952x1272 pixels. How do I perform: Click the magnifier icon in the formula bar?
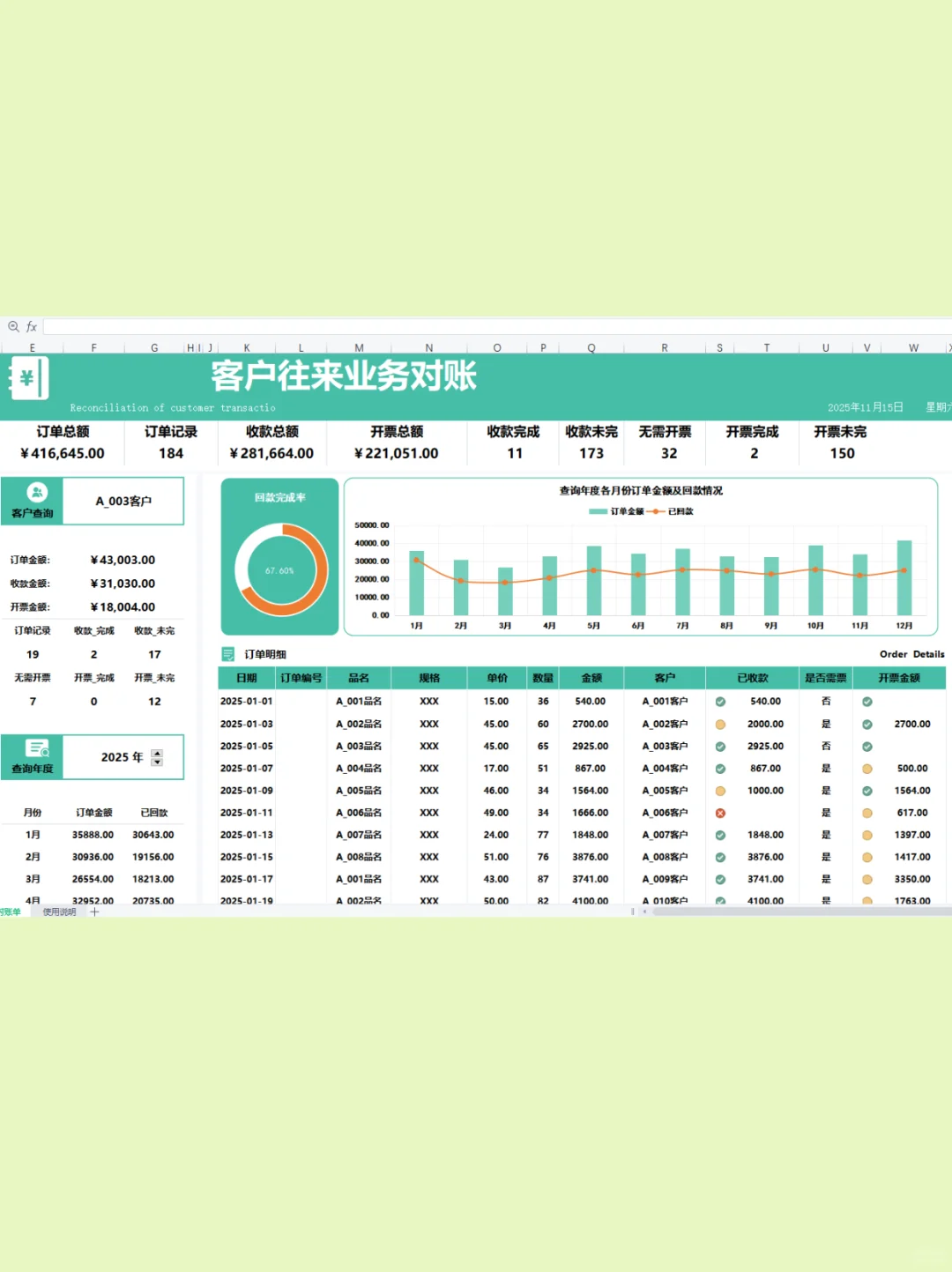point(13,326)
